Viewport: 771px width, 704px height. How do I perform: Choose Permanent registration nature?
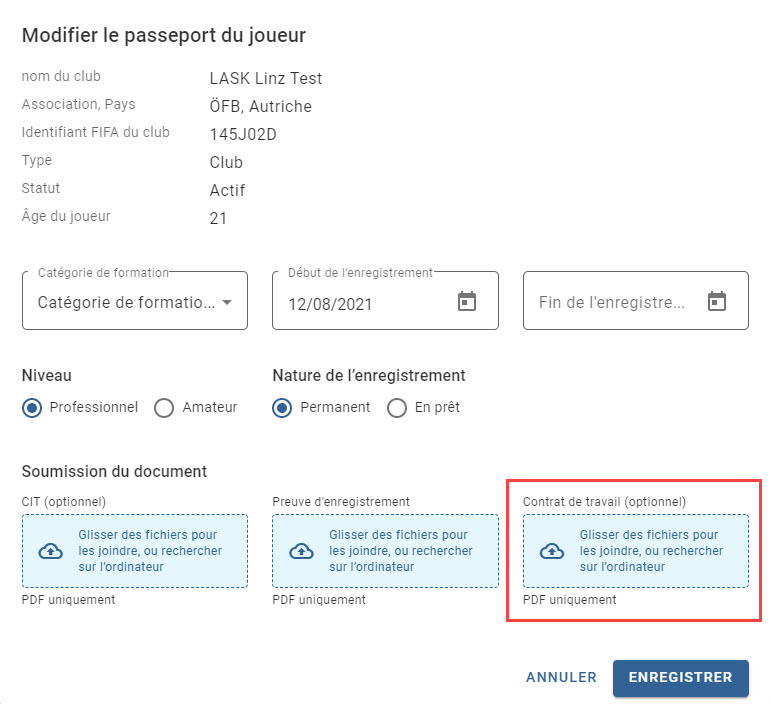click(x=282, y=408)
